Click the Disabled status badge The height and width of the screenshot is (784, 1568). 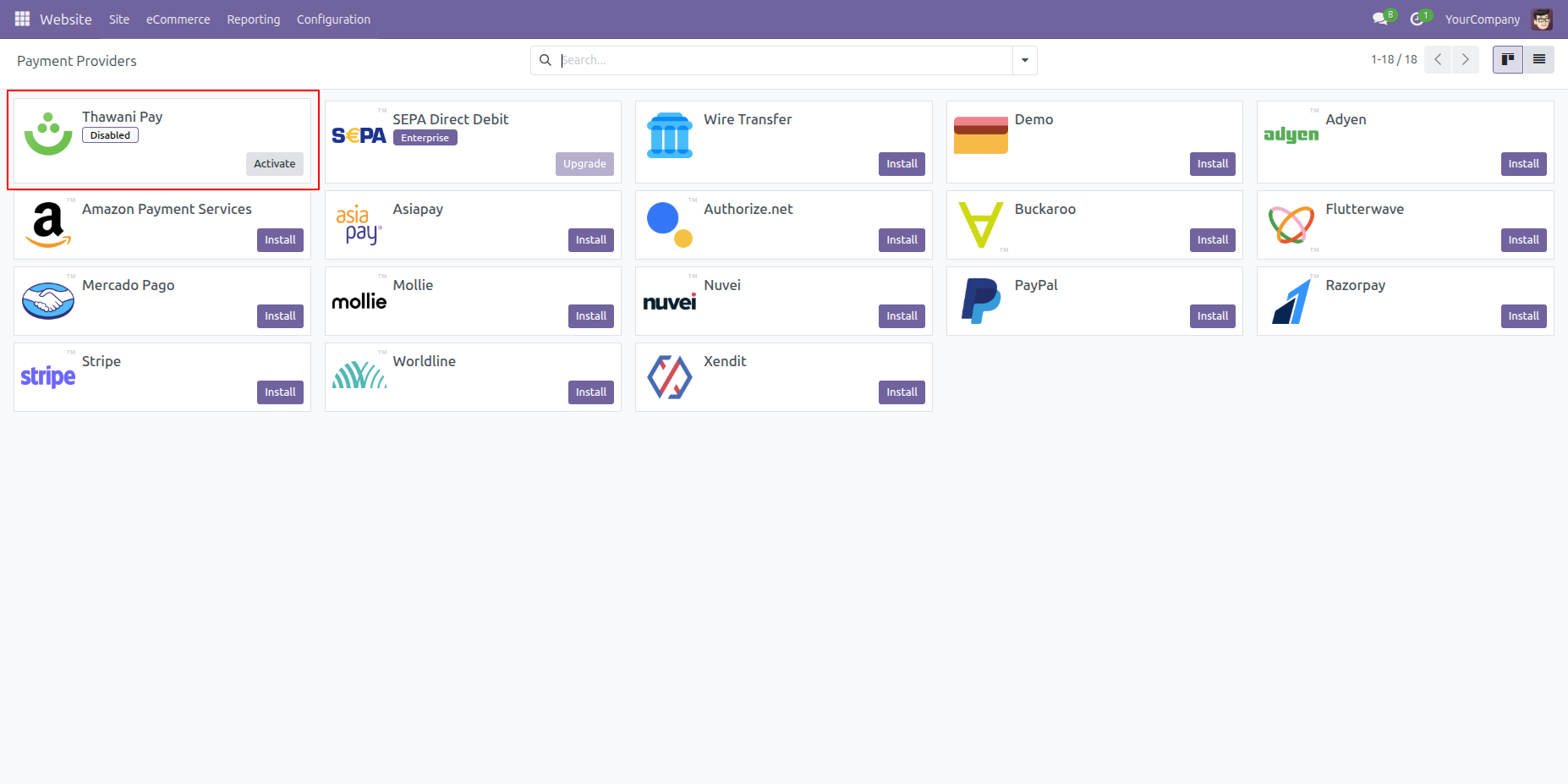[x=110, y=135]
